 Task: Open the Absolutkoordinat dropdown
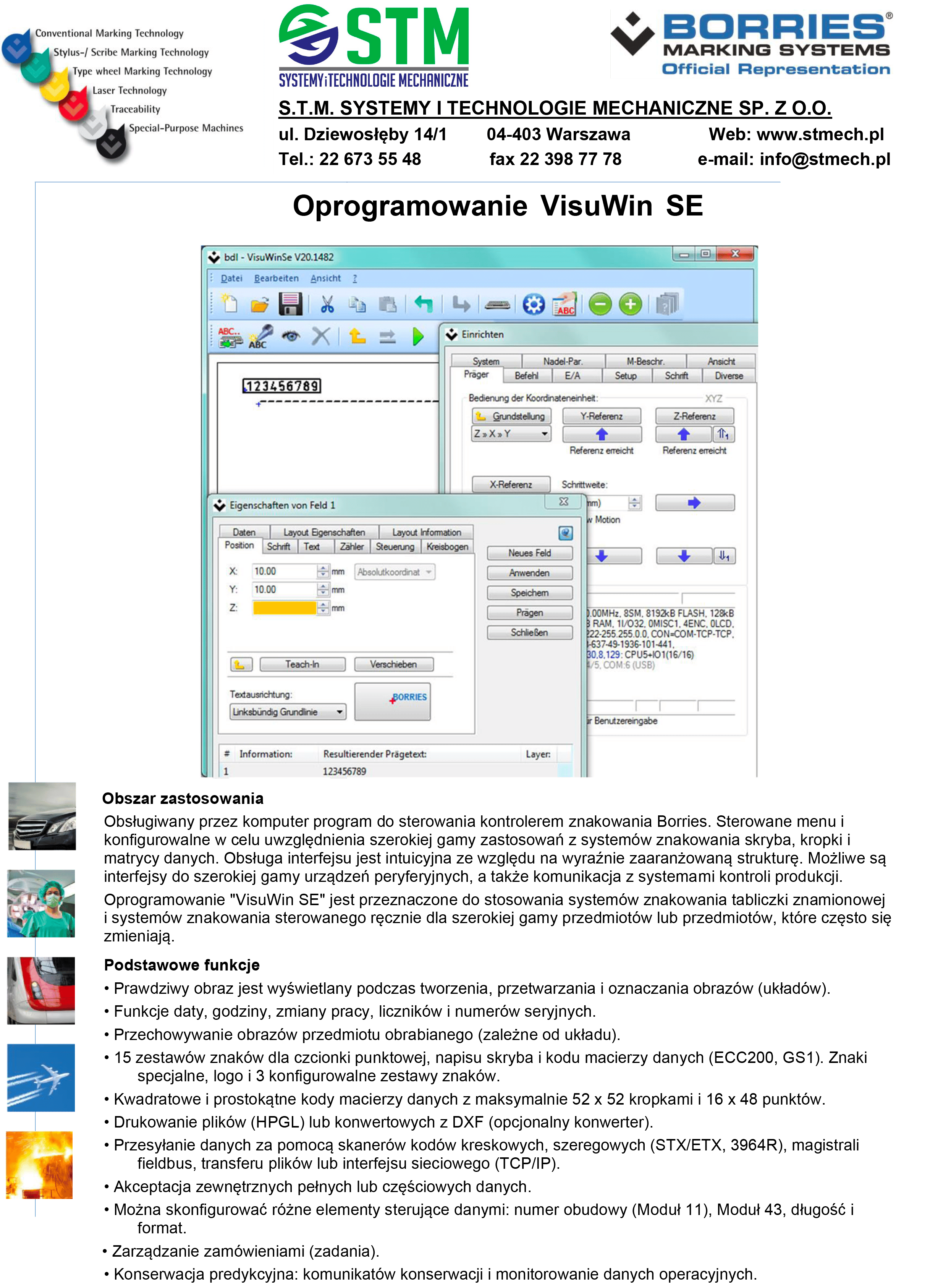(x=395, y=572)
